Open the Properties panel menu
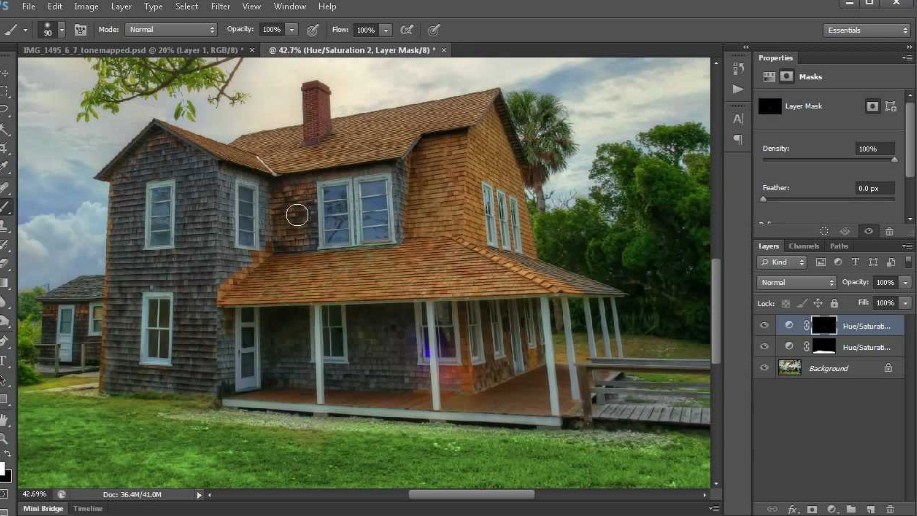 pos(907,58)
